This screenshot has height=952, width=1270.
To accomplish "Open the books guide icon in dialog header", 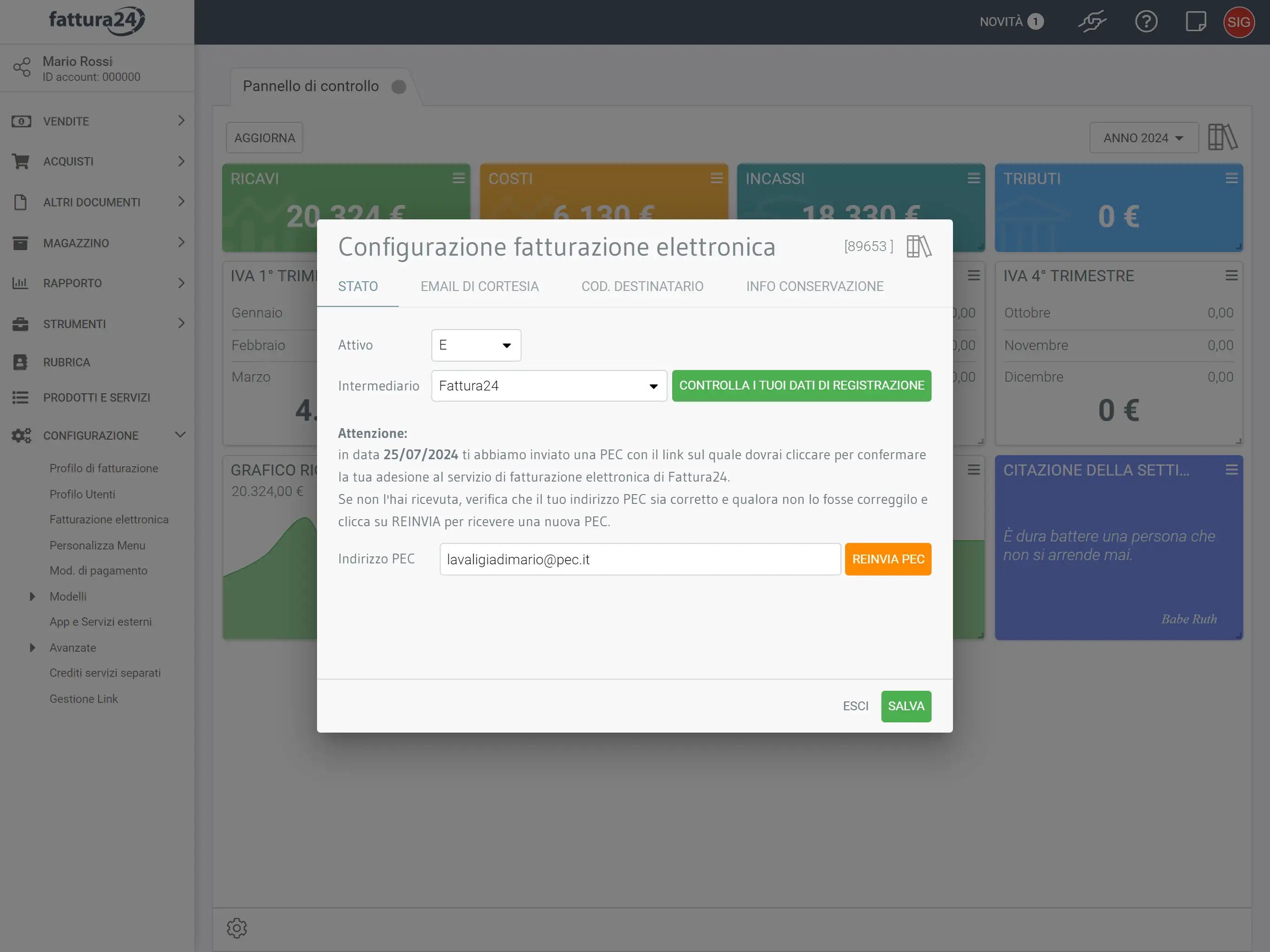I will coord(919,246).
